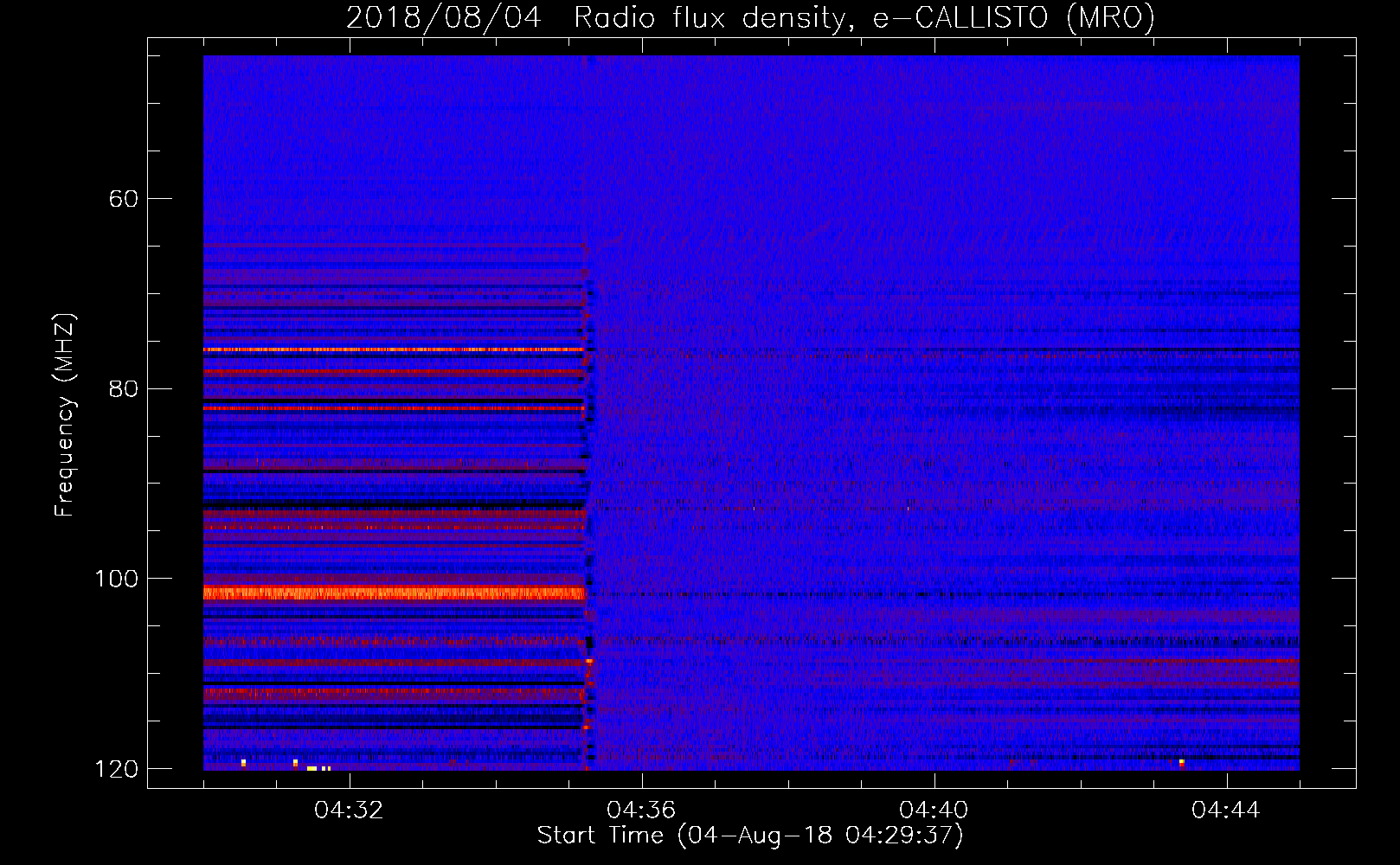This screenshot has height=865, width=1400.
Task: Click the 04:40 time tick label
Action: pyautogui.click(x=934, y=811)
